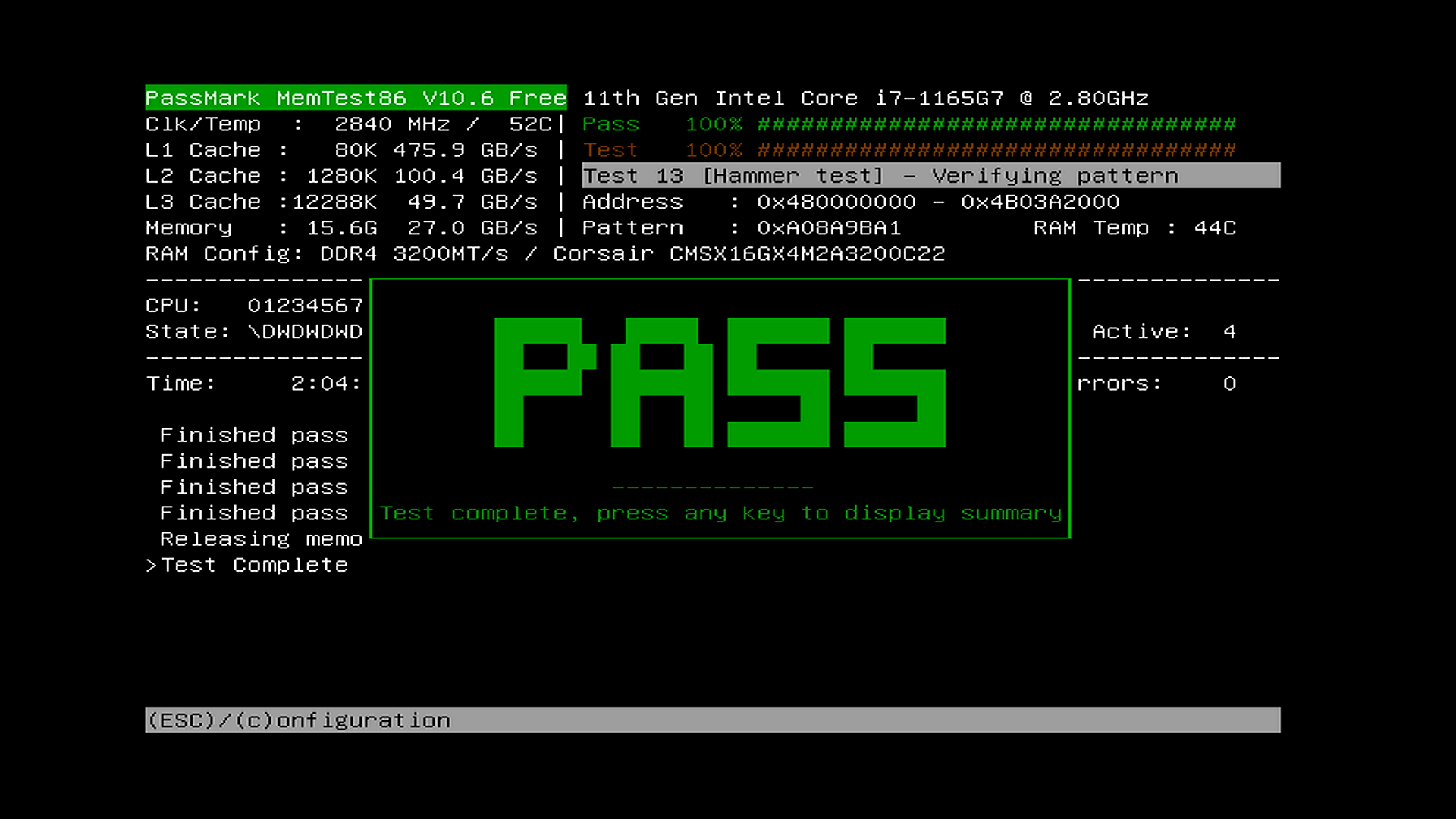Viewport: 1456px width, 819px height.
Task: Click the green Pass progress bar
Action: [x=996, y=124]
